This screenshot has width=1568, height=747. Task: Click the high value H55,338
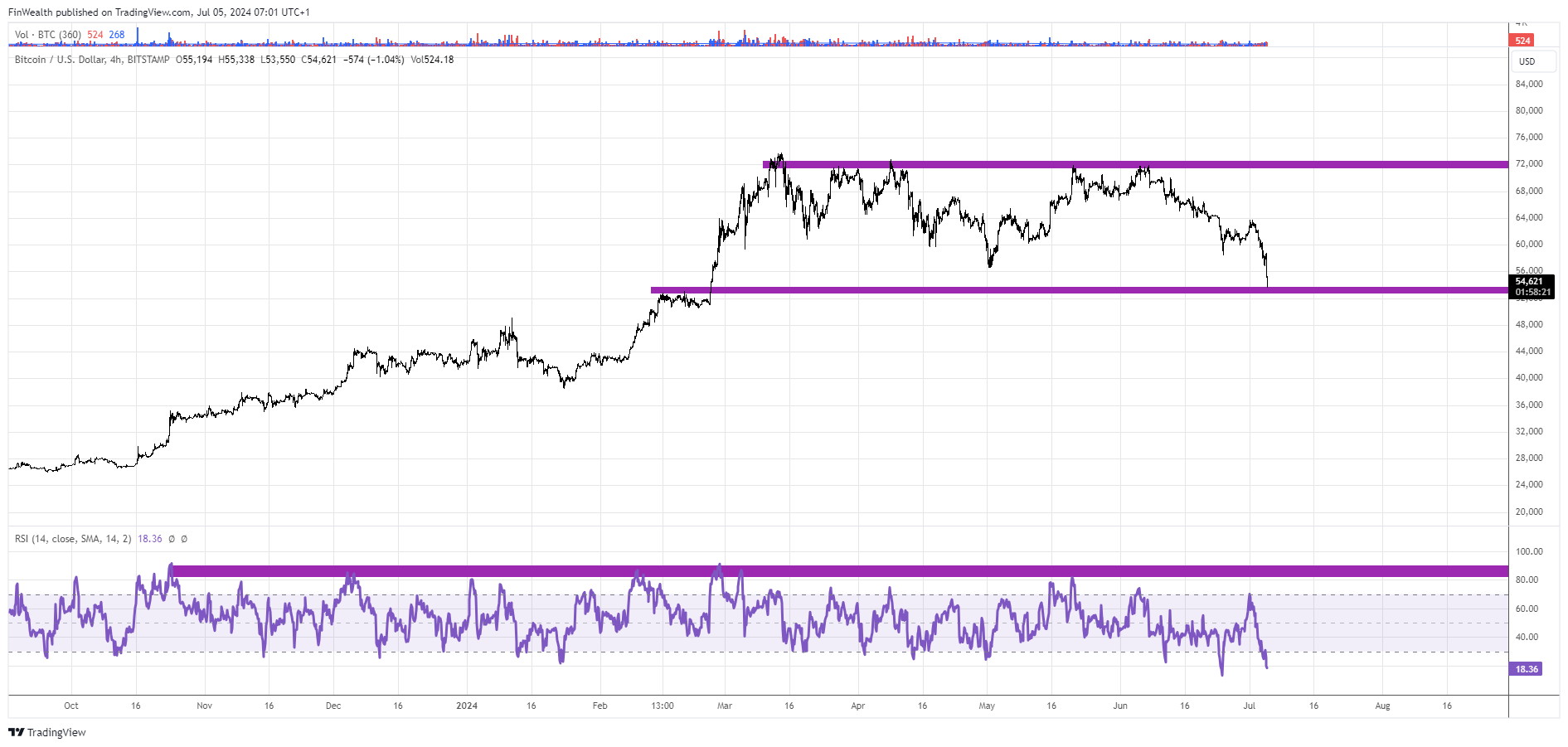click(x=236, y=60)
